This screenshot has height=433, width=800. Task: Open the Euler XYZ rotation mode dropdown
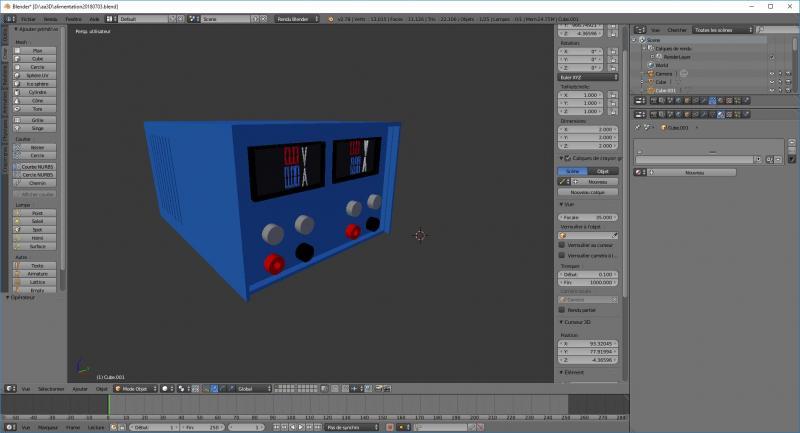click(x=588, y=76)
